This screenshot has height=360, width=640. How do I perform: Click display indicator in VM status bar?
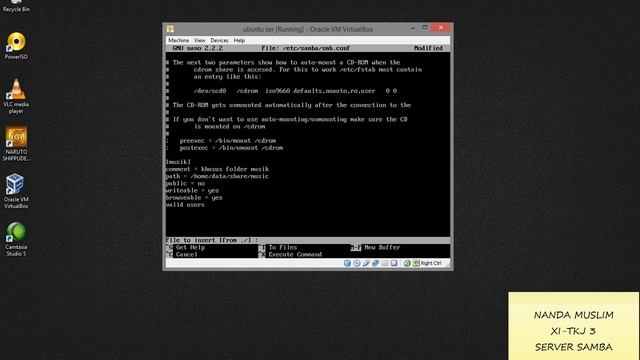pyautogui.click(x=394, y=263)
